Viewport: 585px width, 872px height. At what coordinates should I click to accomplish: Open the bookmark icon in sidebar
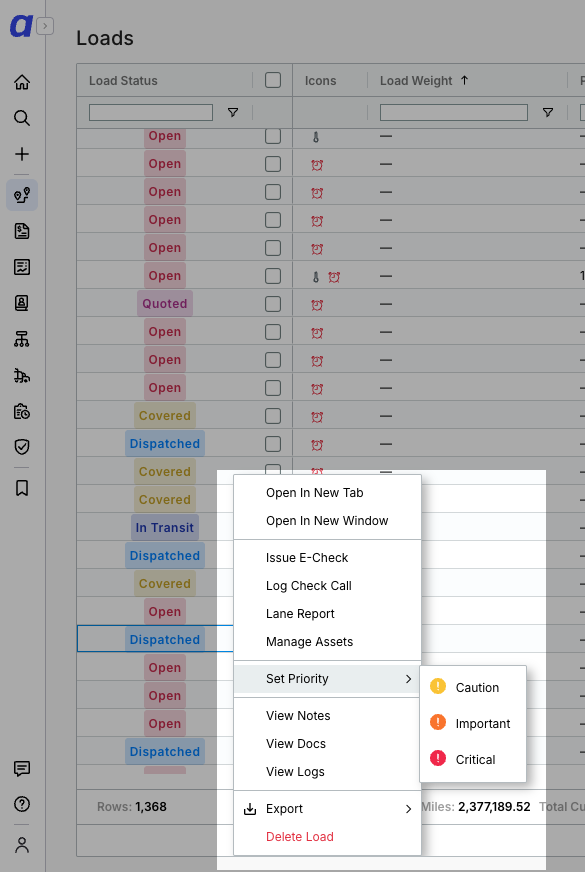(22, 488)
